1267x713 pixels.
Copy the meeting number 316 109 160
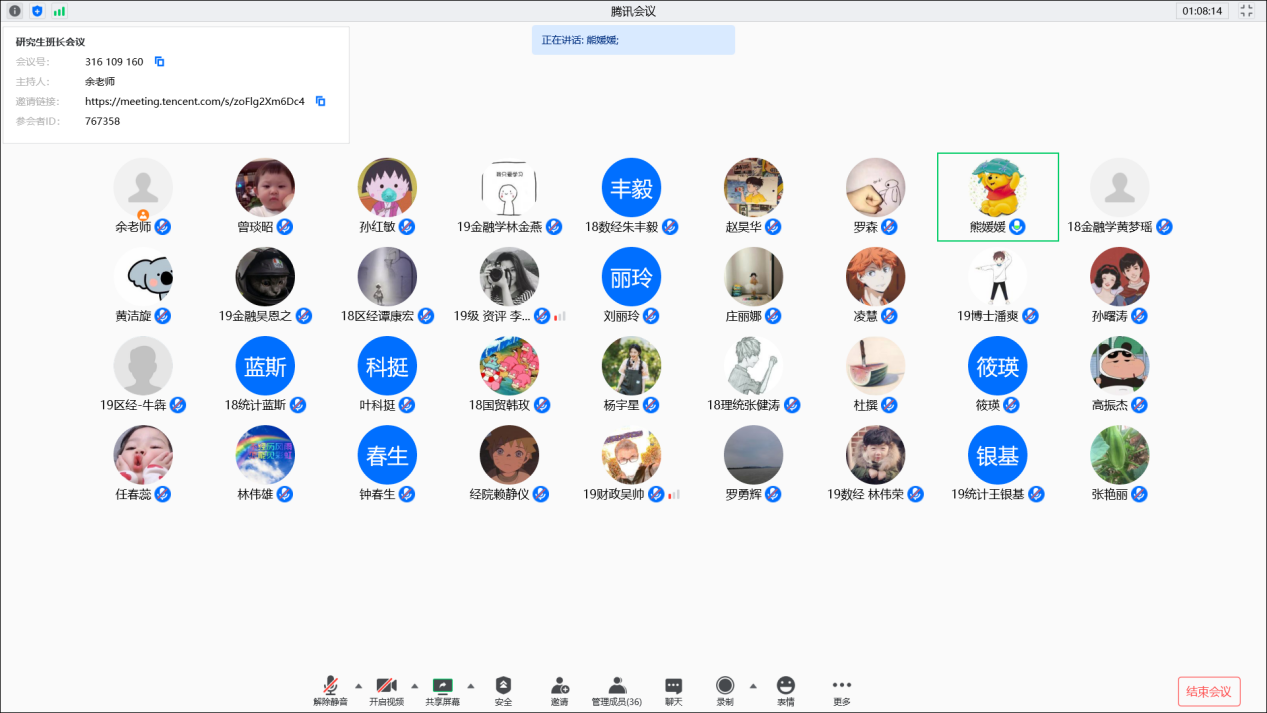coord(159,62)
